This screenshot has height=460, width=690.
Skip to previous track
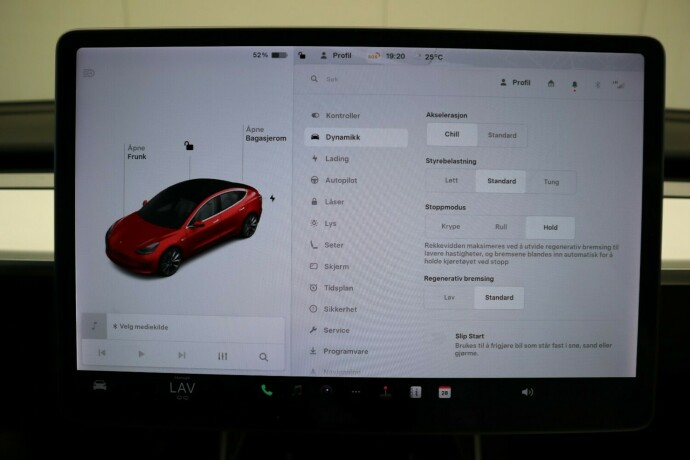click(102, 353)
